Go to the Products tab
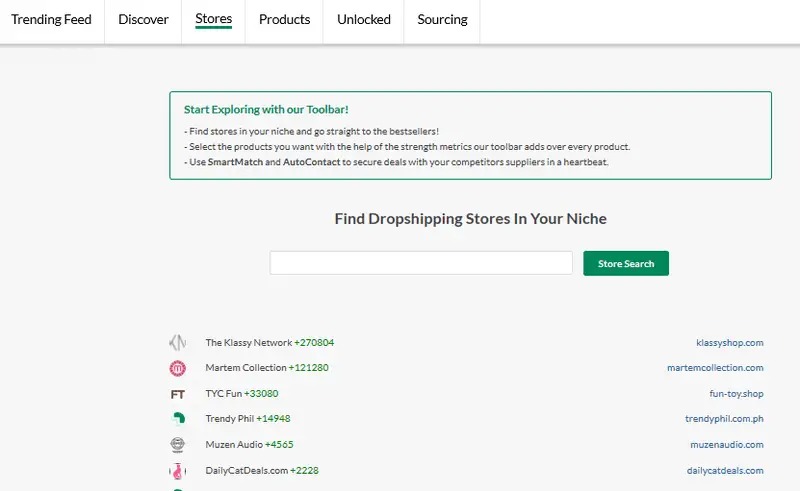Image resolution: width=800 pixels, height=491 pixels. (284, 20)
